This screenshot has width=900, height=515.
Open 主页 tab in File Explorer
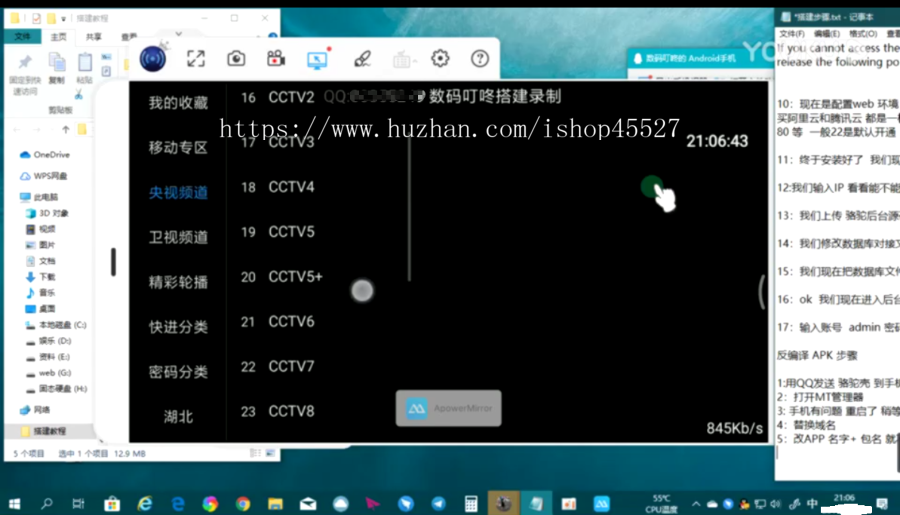pos(59,37)
